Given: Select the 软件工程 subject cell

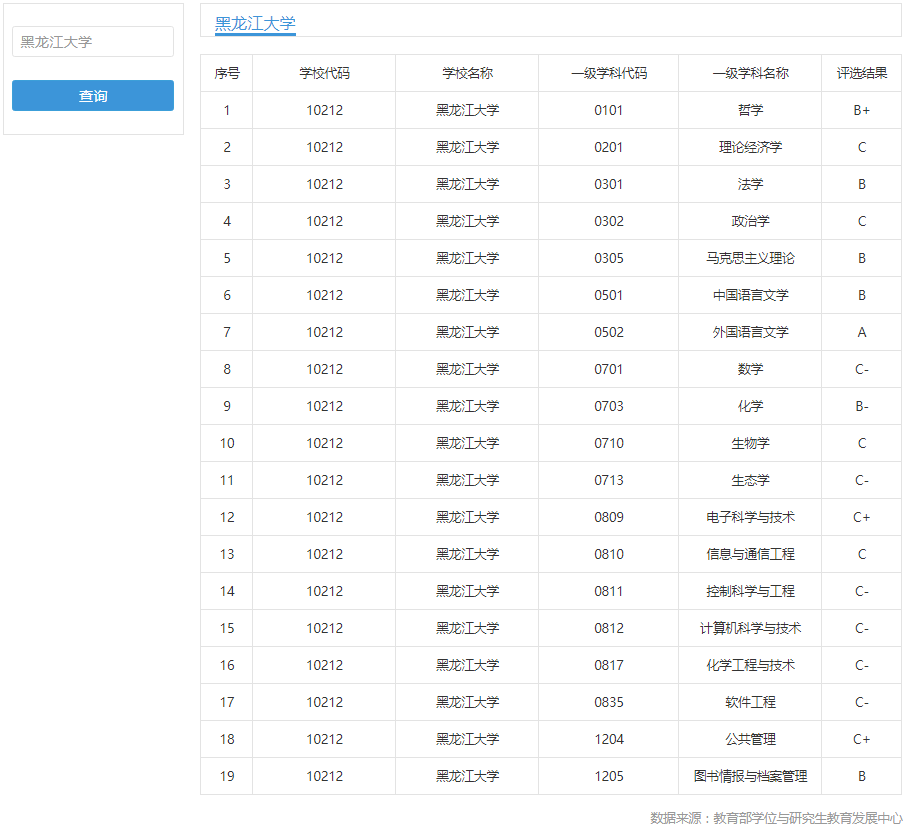Looking at the screenshot, I should 750,702.
